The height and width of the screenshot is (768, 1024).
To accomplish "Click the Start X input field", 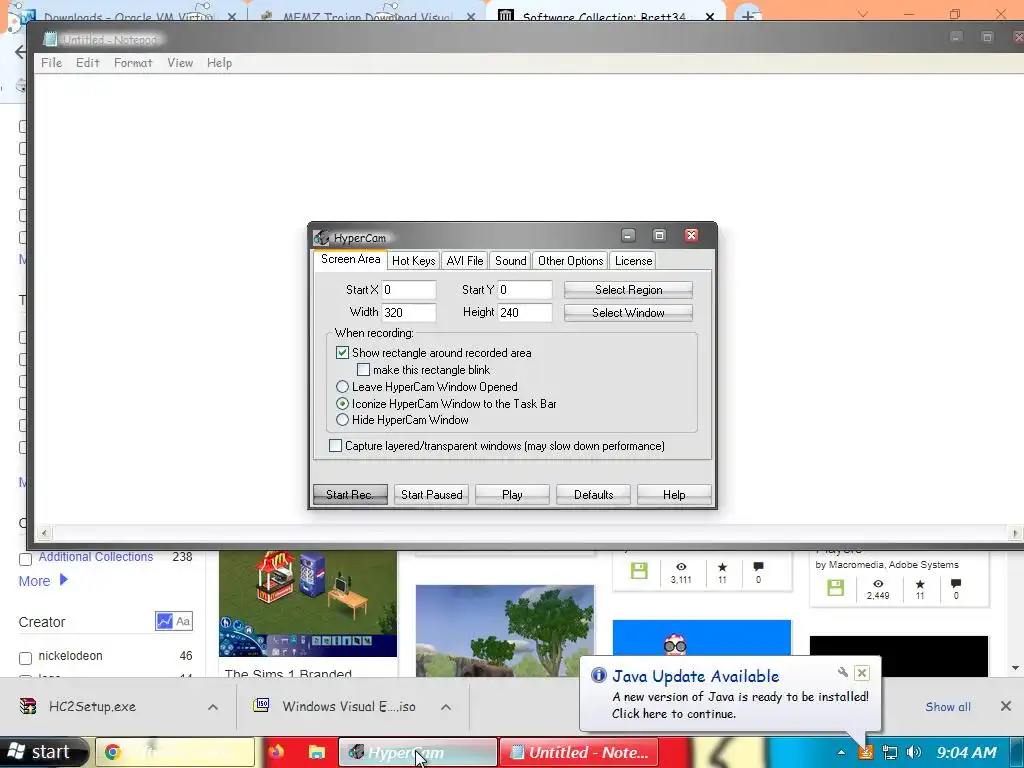I will 409,289.
